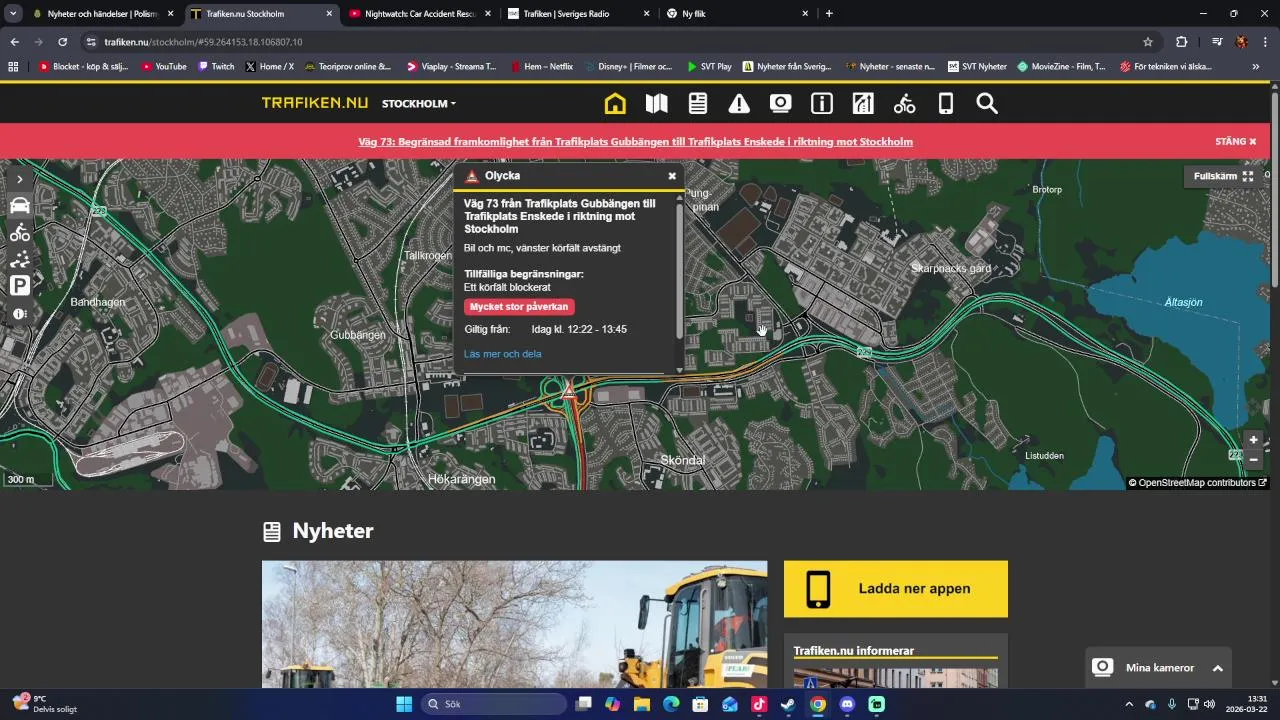Viewport: 1280px width, 720px height.
Task: Expand the map layer sidebar with the arrow
Action: pyautogui.click(x=20, y=179)
